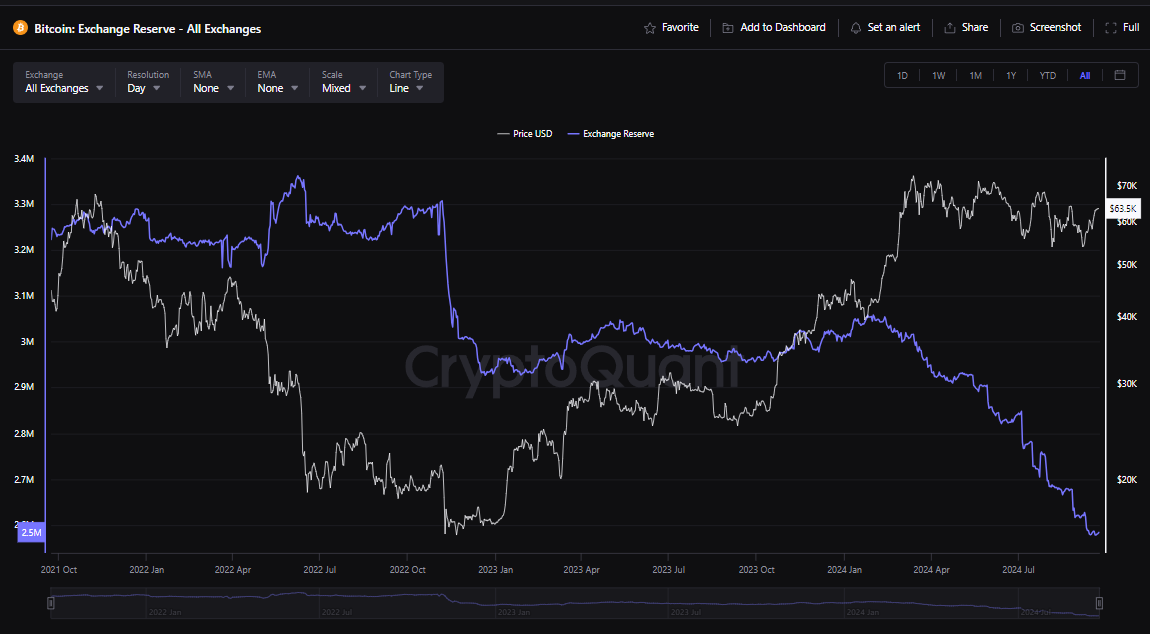Click the orange Bitcoin logo icon
The image size is (1150, 634).
pyautogui.click(x=20, y=28)
